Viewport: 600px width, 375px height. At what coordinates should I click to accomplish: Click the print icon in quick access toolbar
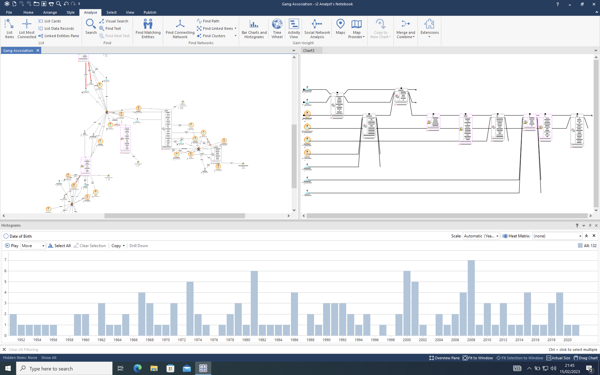pos(51,4)
